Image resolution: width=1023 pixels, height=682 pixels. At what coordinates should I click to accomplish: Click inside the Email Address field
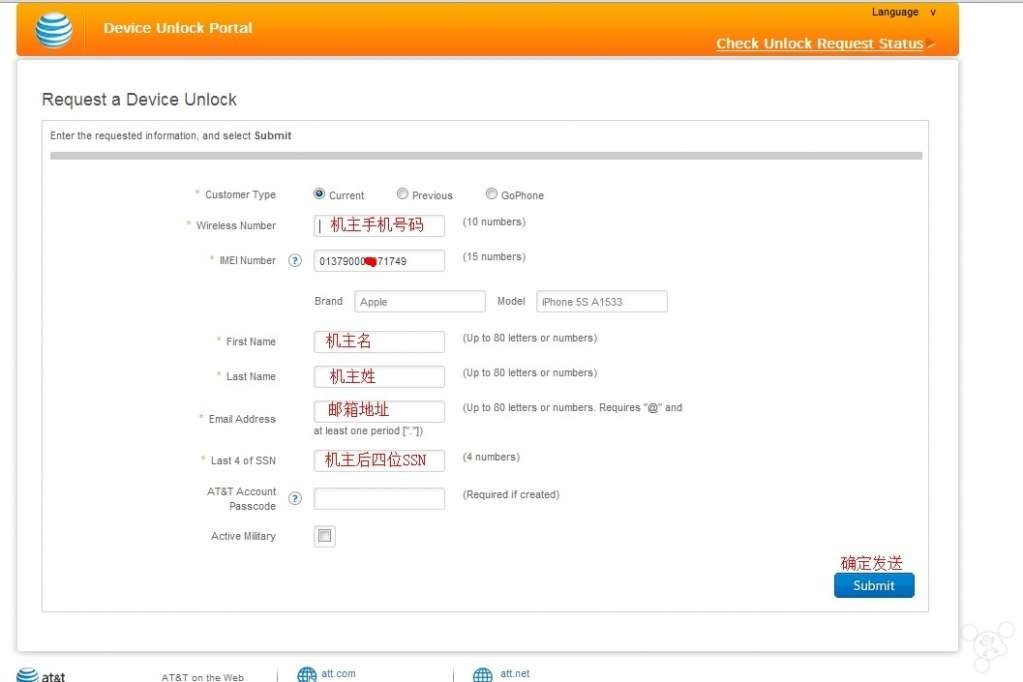point(378,411)
